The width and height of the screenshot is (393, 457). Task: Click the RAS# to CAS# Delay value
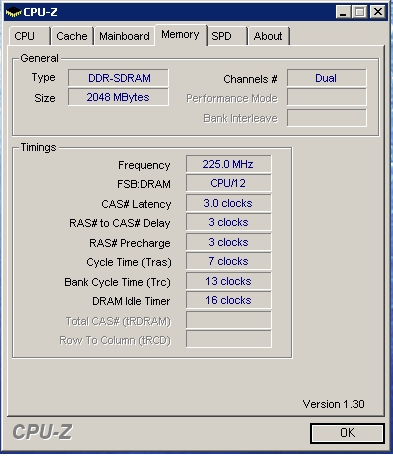coord(229,222)
